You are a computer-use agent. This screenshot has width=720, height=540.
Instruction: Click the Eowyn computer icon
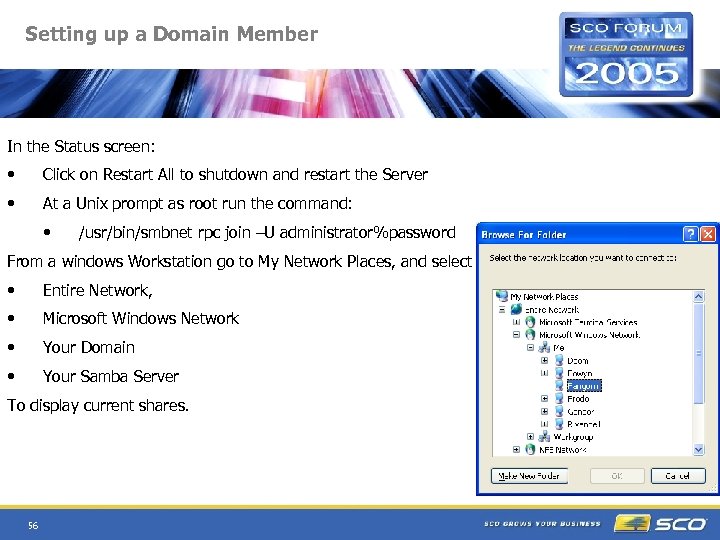point(559,373)
